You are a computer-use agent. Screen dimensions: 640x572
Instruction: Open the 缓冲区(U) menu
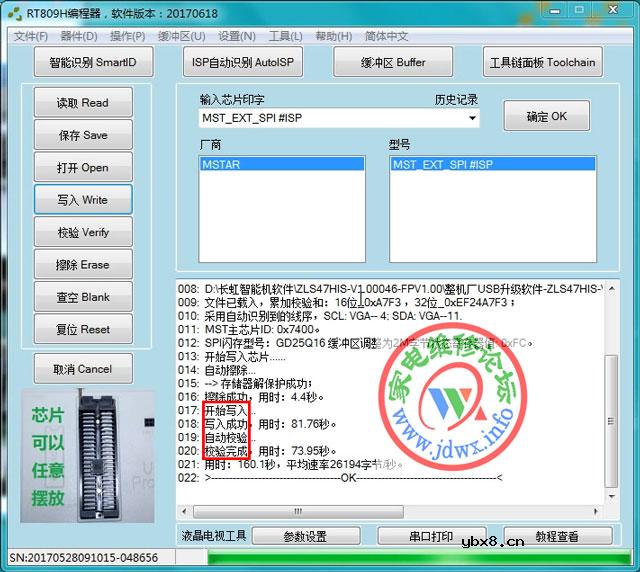pos(182,36)
